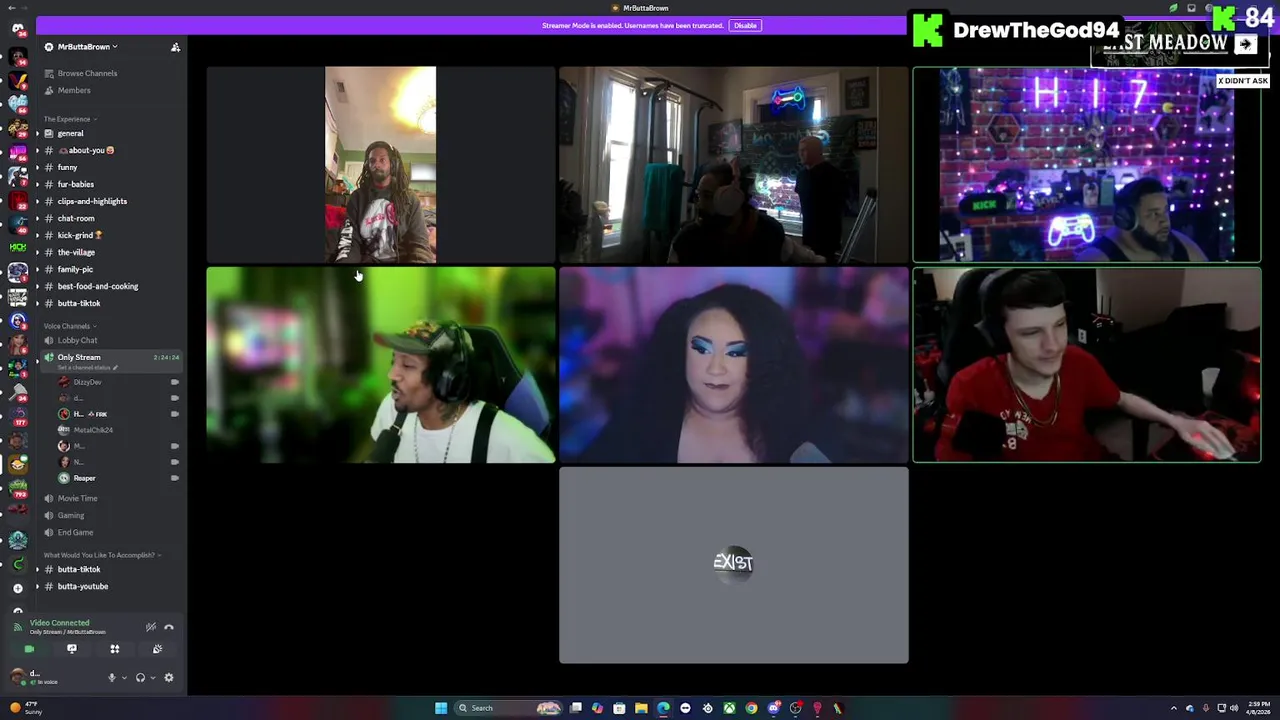Focus the man with dreadlocks video tile
The height and width of the screenshot is (720, 1280).
[x=380, y=164]
